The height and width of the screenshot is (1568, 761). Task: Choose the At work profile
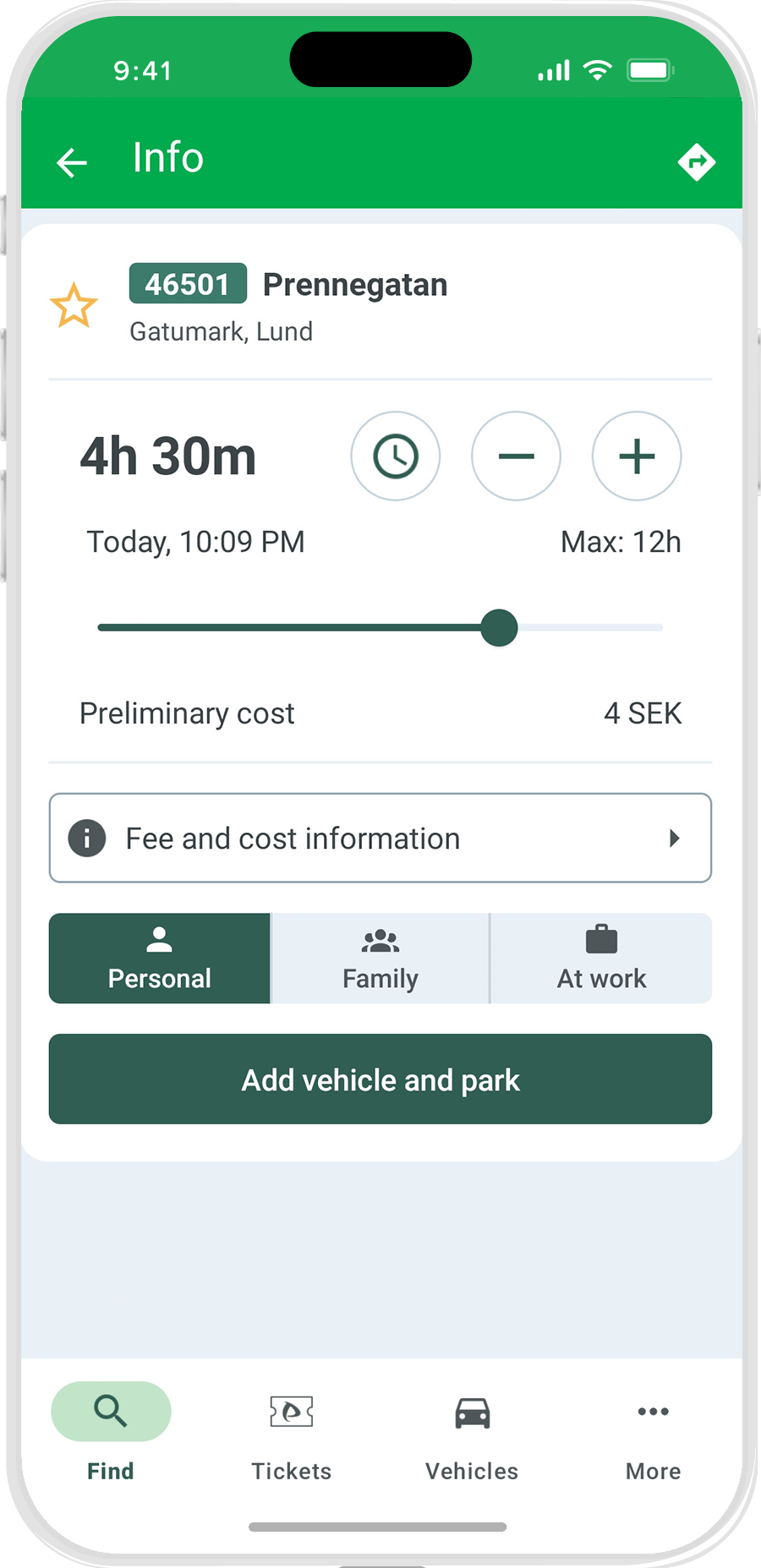[x=601, y=959]
